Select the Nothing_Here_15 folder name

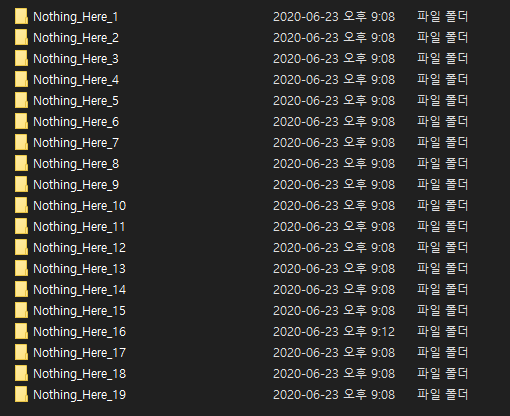click(80, 311)
